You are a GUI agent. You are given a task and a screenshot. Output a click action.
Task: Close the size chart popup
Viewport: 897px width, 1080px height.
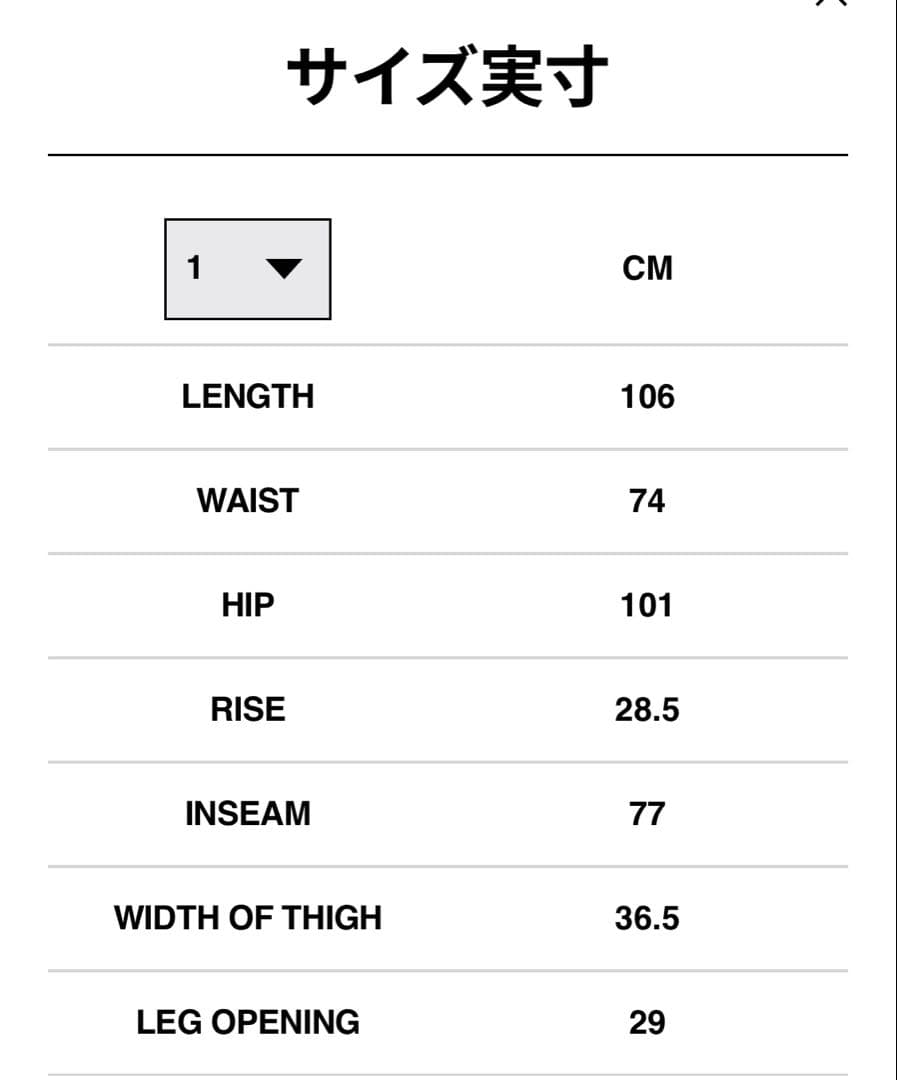point(831,3)
